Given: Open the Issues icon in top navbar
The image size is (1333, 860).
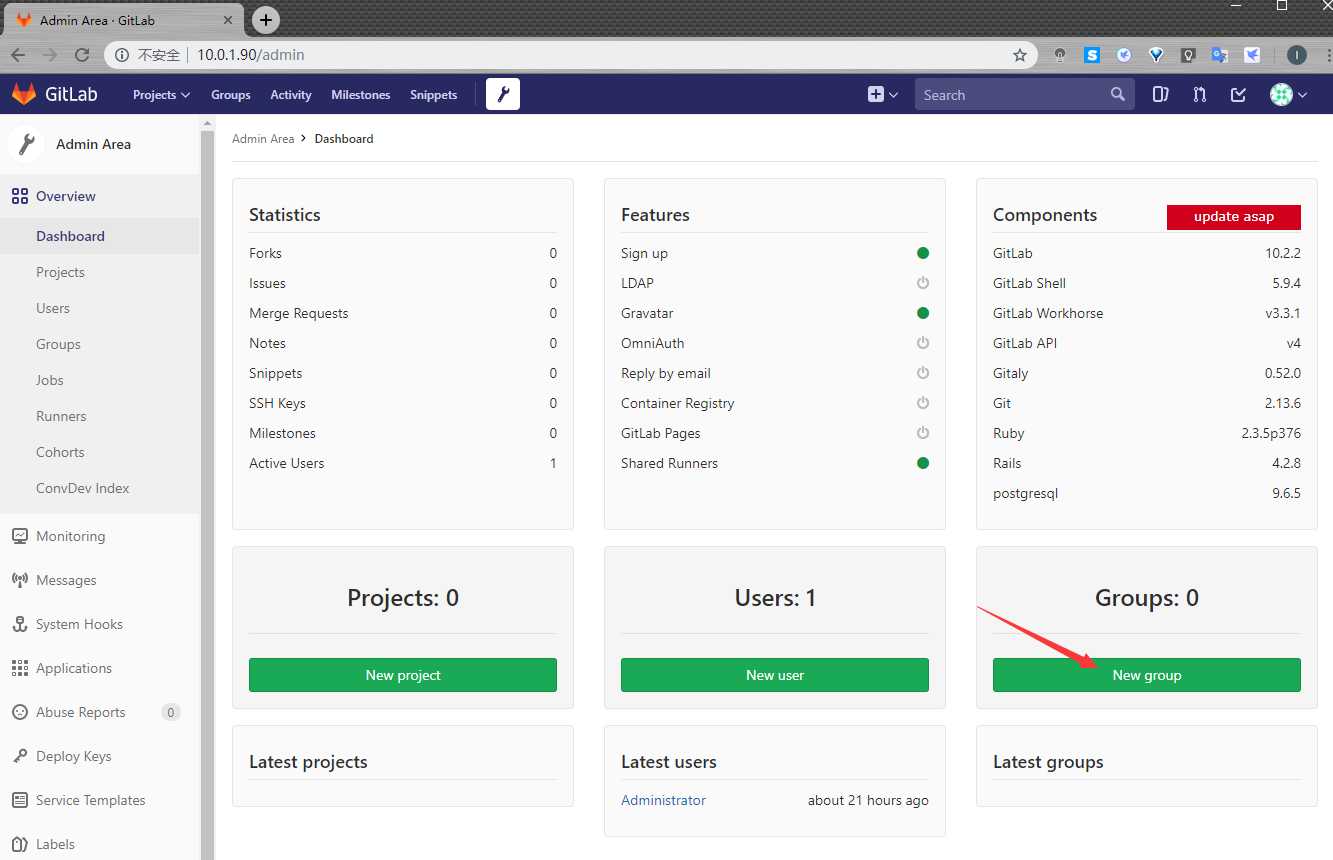Looking at the screenshot, I should click(1160, 95).
